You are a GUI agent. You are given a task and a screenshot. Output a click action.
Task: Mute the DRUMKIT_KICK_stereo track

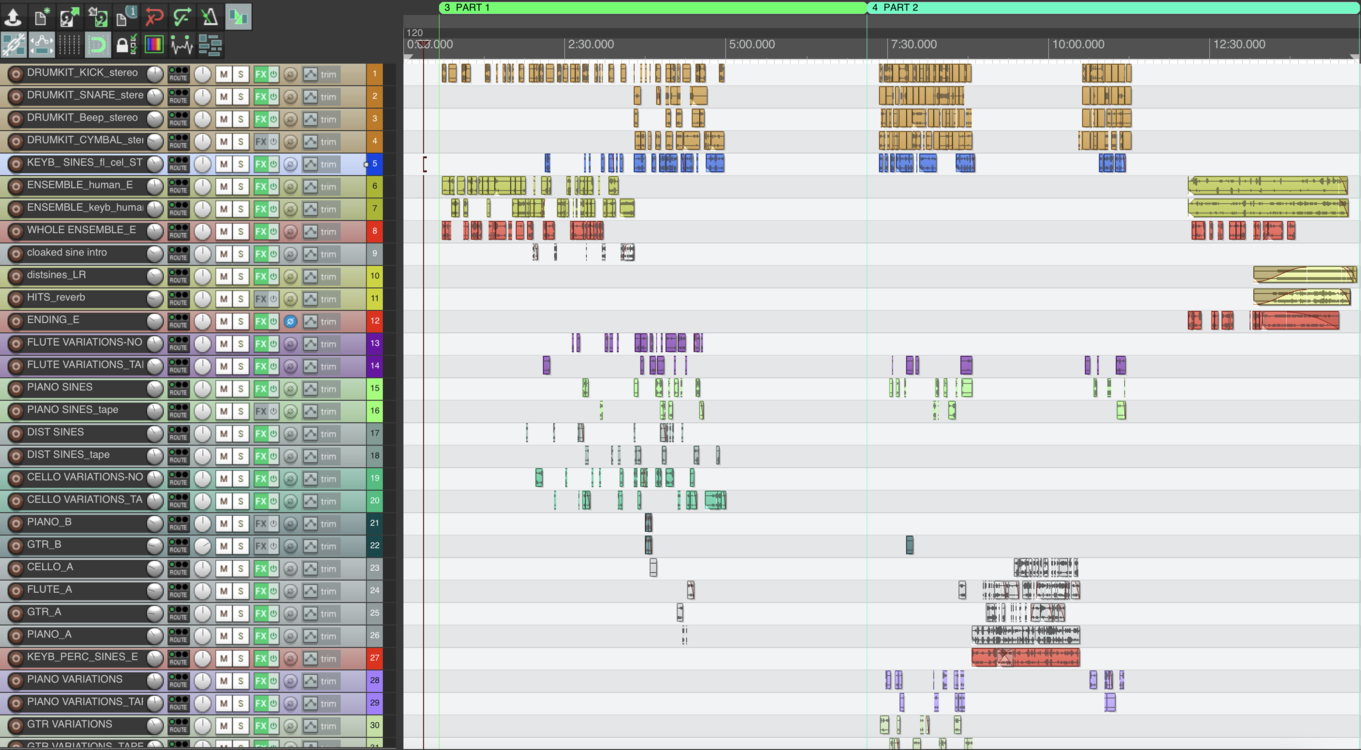tap(224, 75)
